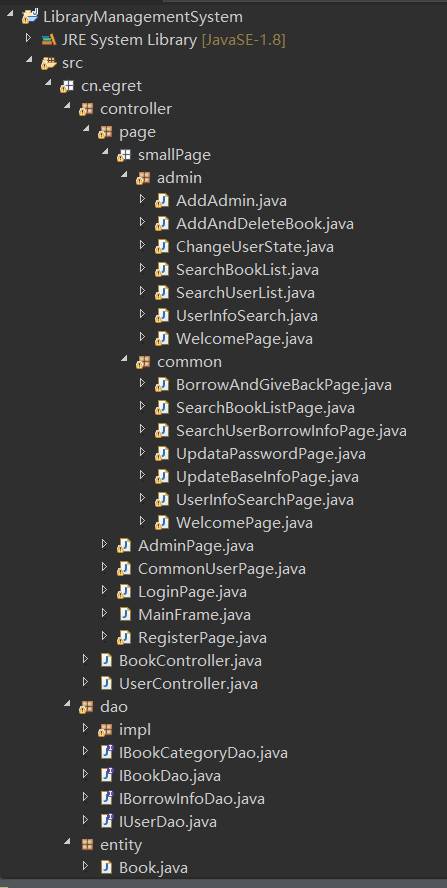Select WelcomePage.java under common
Viewport: 447px width, 888px height.
(244, 522)
